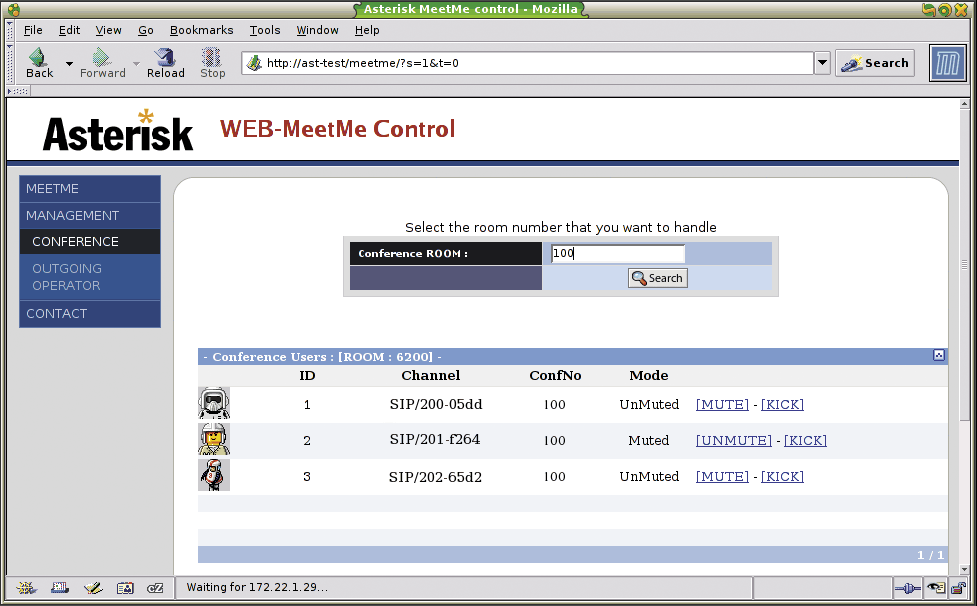Select CONFERENCE in the sidebar
This screenshot has height=606, width=977.
90,242
